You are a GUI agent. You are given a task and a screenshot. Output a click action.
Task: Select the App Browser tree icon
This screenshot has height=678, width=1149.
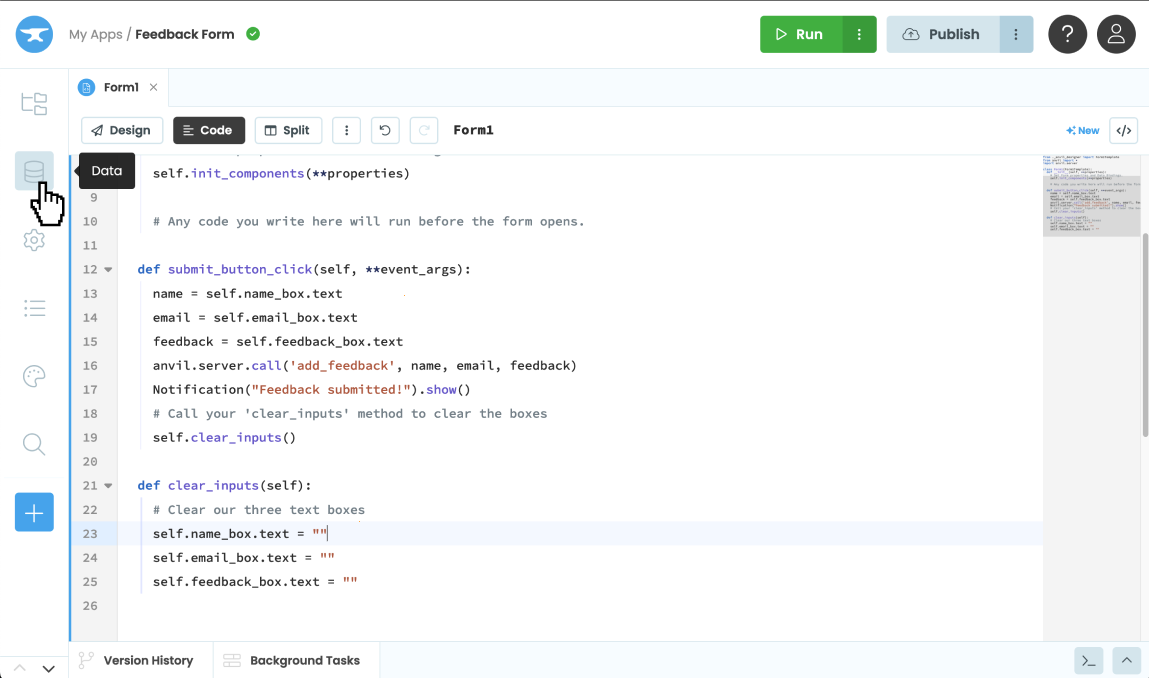[x=34, y=103]
